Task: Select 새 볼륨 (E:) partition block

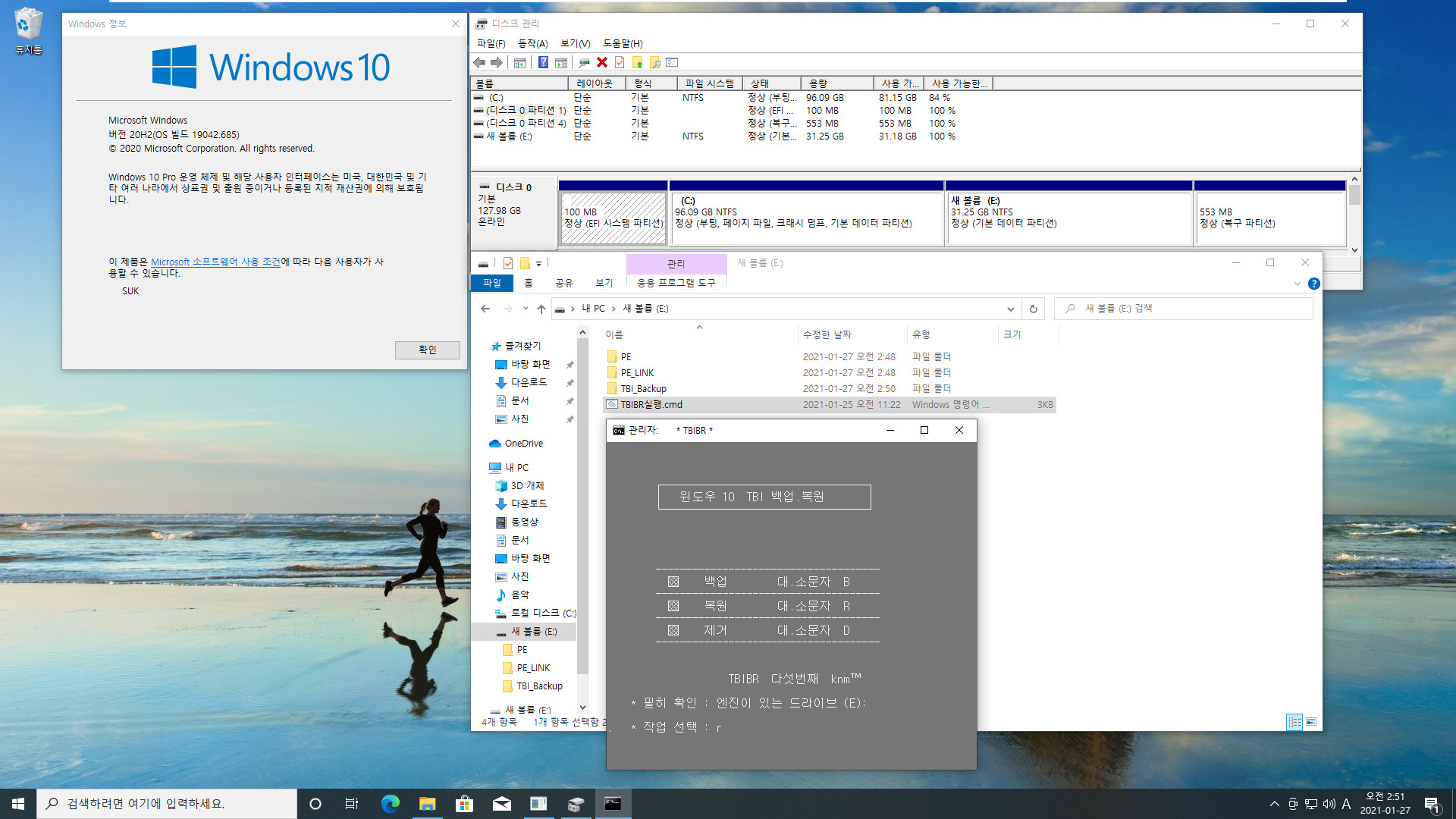Action: pos(1068,212)
